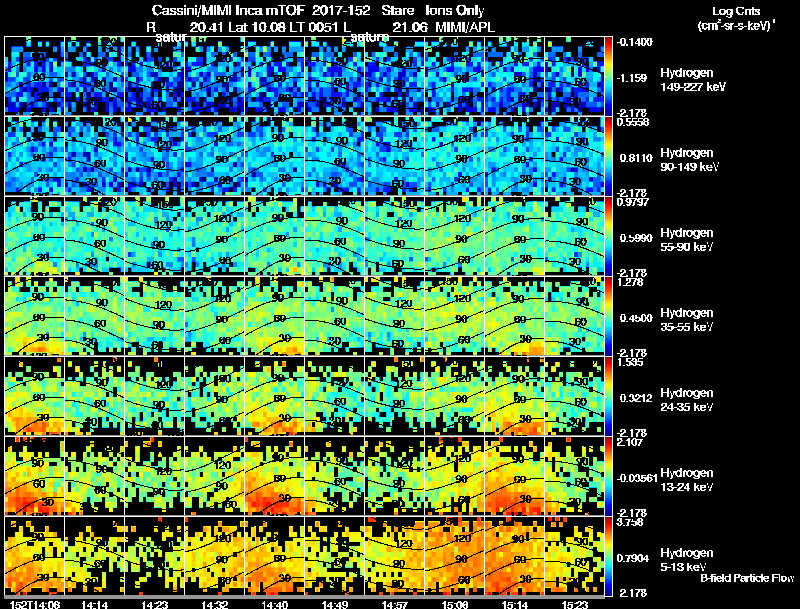Screen dimensions: 800x609
Task: Click the '3.758' colorbar value
Action: [x=631, y=522]
